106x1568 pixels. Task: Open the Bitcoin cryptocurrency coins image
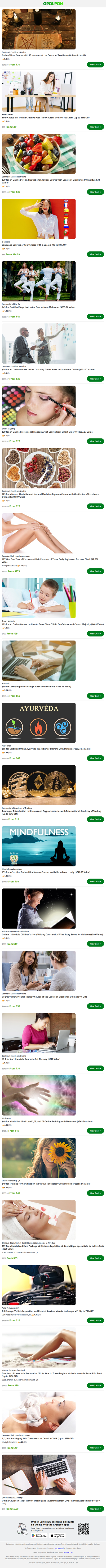39,785
